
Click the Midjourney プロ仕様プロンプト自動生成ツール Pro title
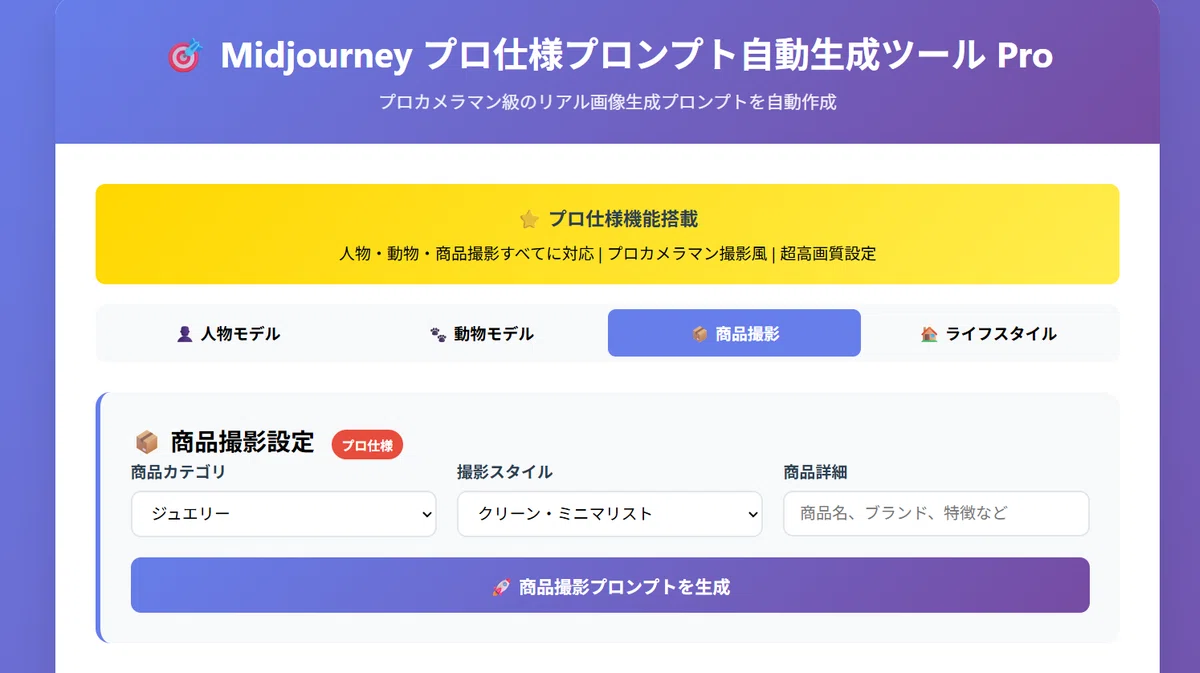[x=637, y=56]
